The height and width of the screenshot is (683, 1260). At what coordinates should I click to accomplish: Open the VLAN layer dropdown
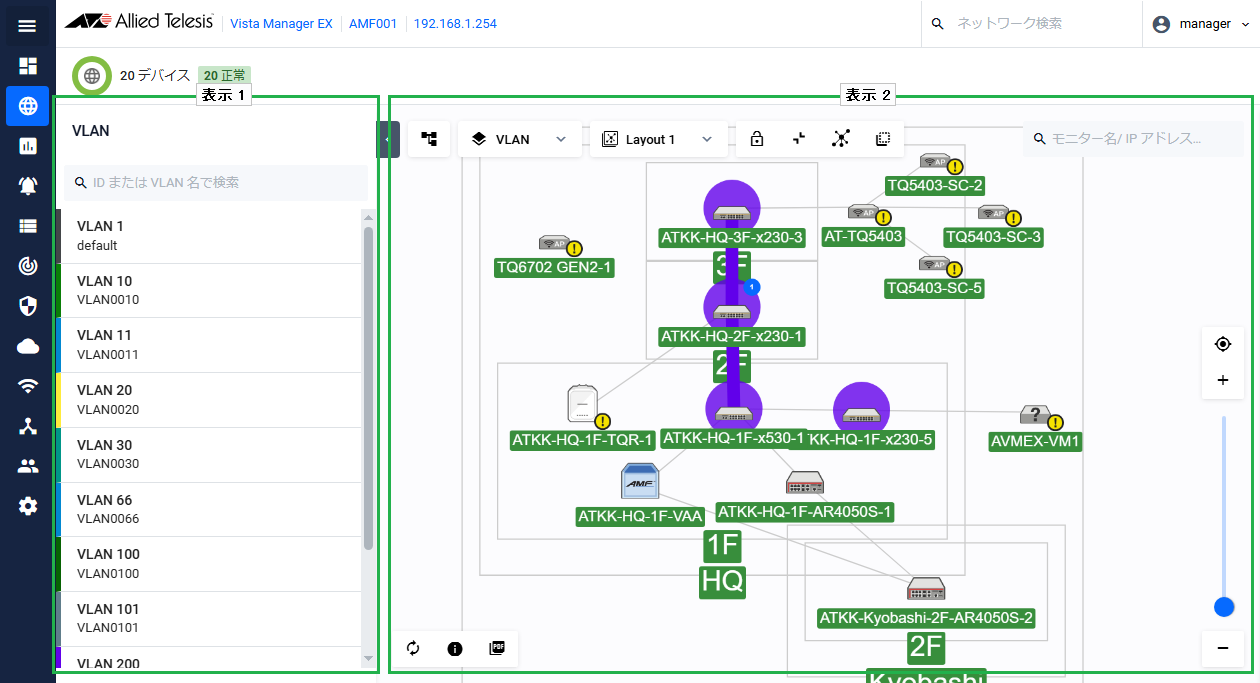520,139
